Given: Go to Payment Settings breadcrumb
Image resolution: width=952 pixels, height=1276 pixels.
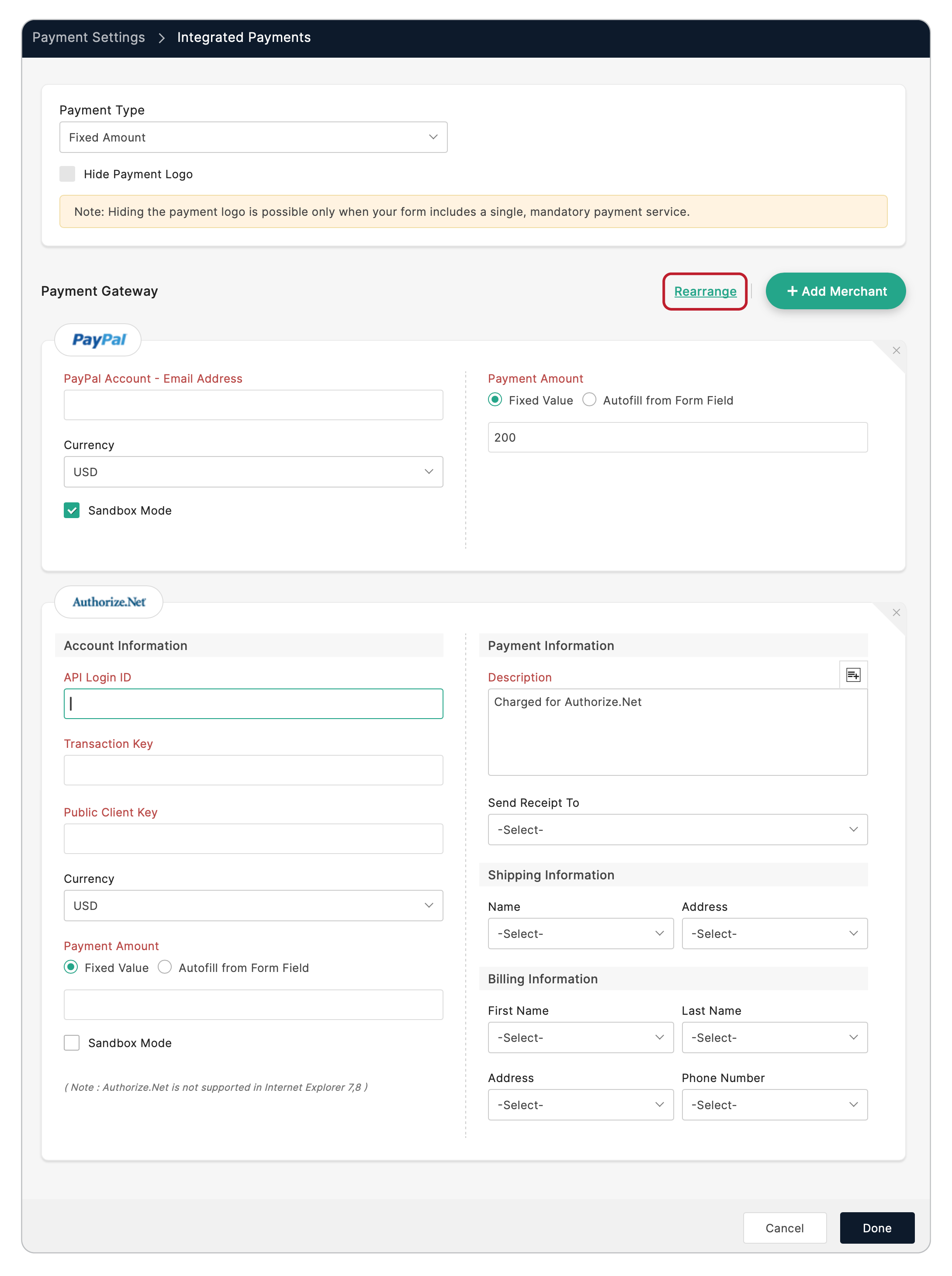Looking at the screenshot, I should (89, 38).
